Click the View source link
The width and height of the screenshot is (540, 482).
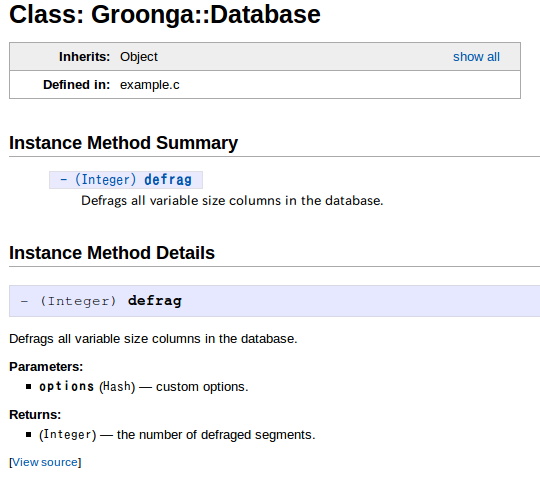point(45,462)
